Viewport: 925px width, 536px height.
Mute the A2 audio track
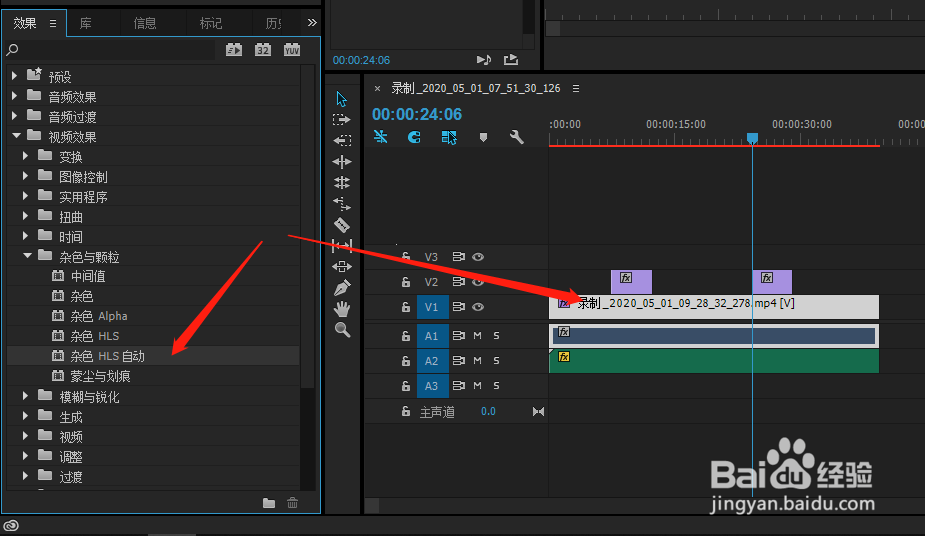[x=477, y=360]
